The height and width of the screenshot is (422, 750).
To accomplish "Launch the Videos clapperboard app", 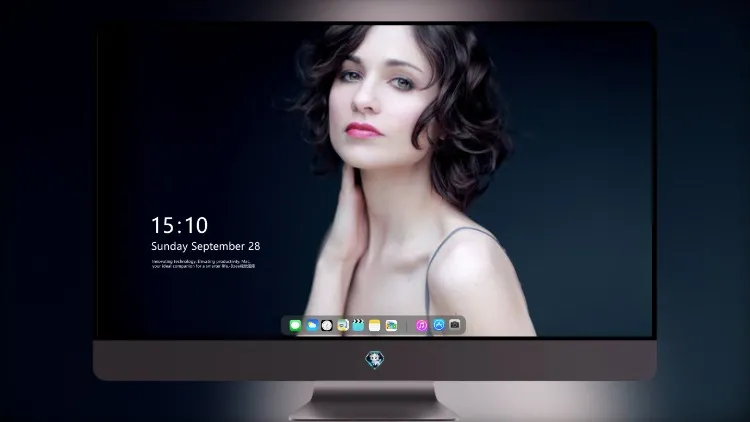I will coord(358,325).
